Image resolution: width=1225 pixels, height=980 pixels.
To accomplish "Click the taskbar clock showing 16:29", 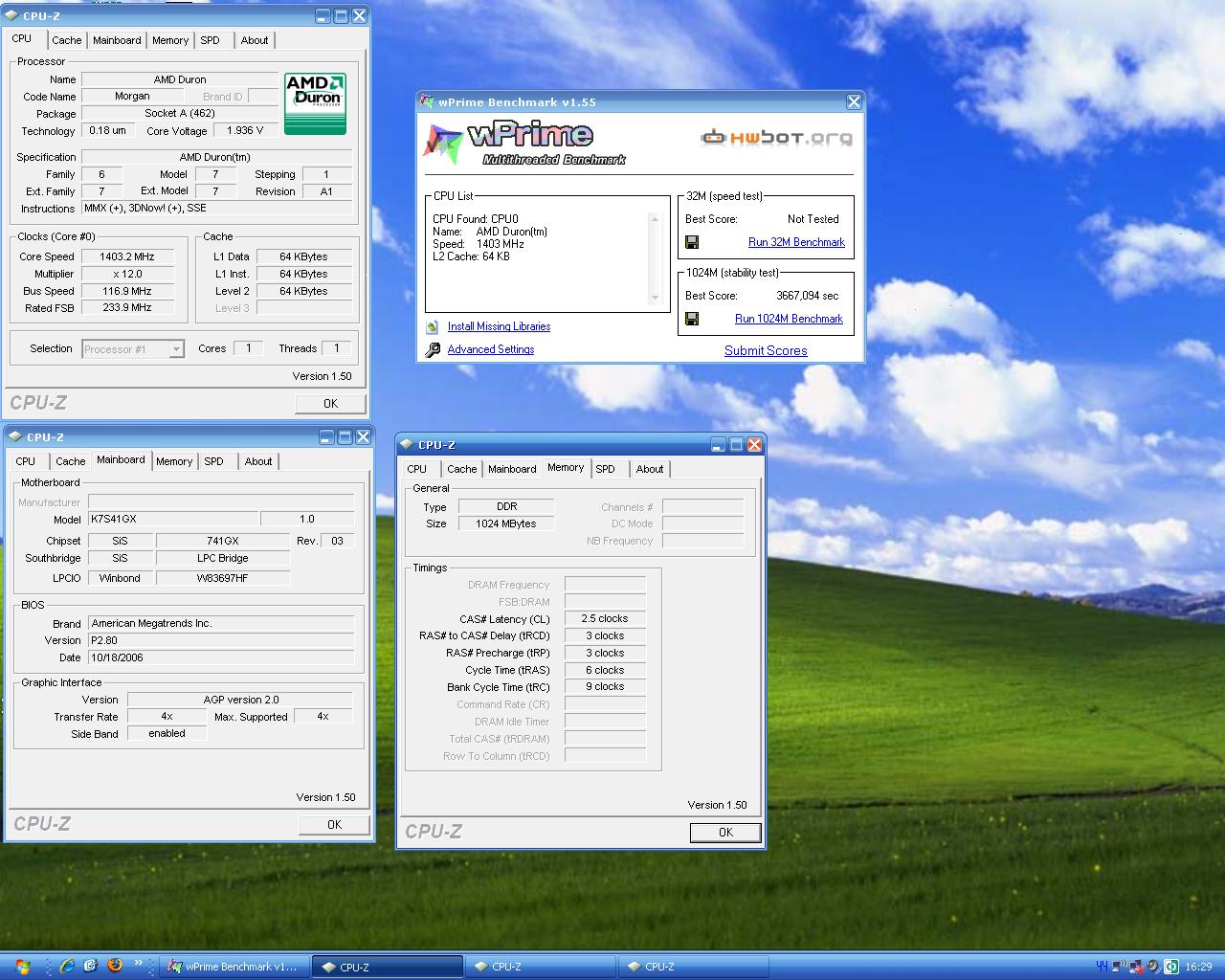I will [x=1199, y=968].
